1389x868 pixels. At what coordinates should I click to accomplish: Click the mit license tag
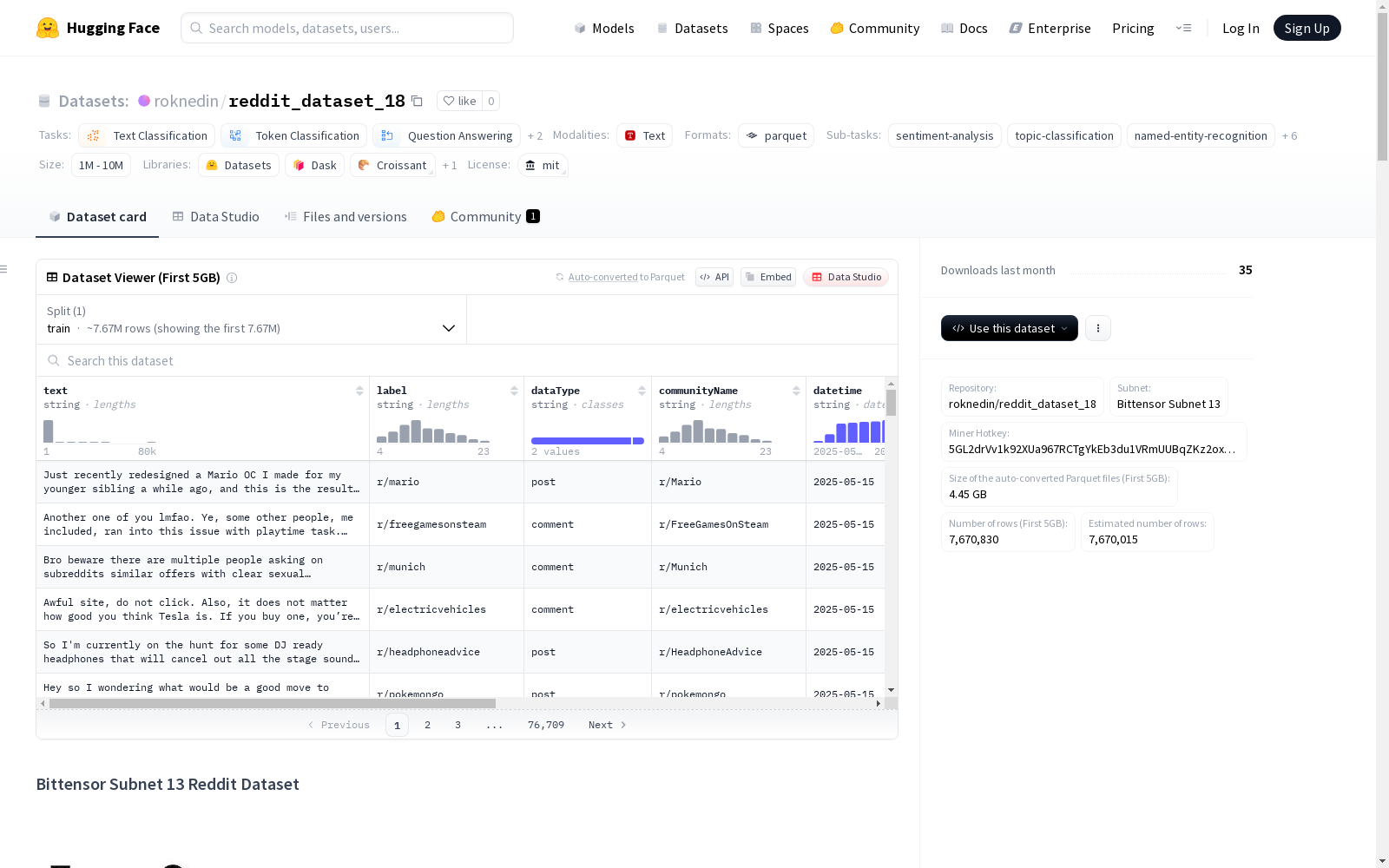click(x=543, y=165)
